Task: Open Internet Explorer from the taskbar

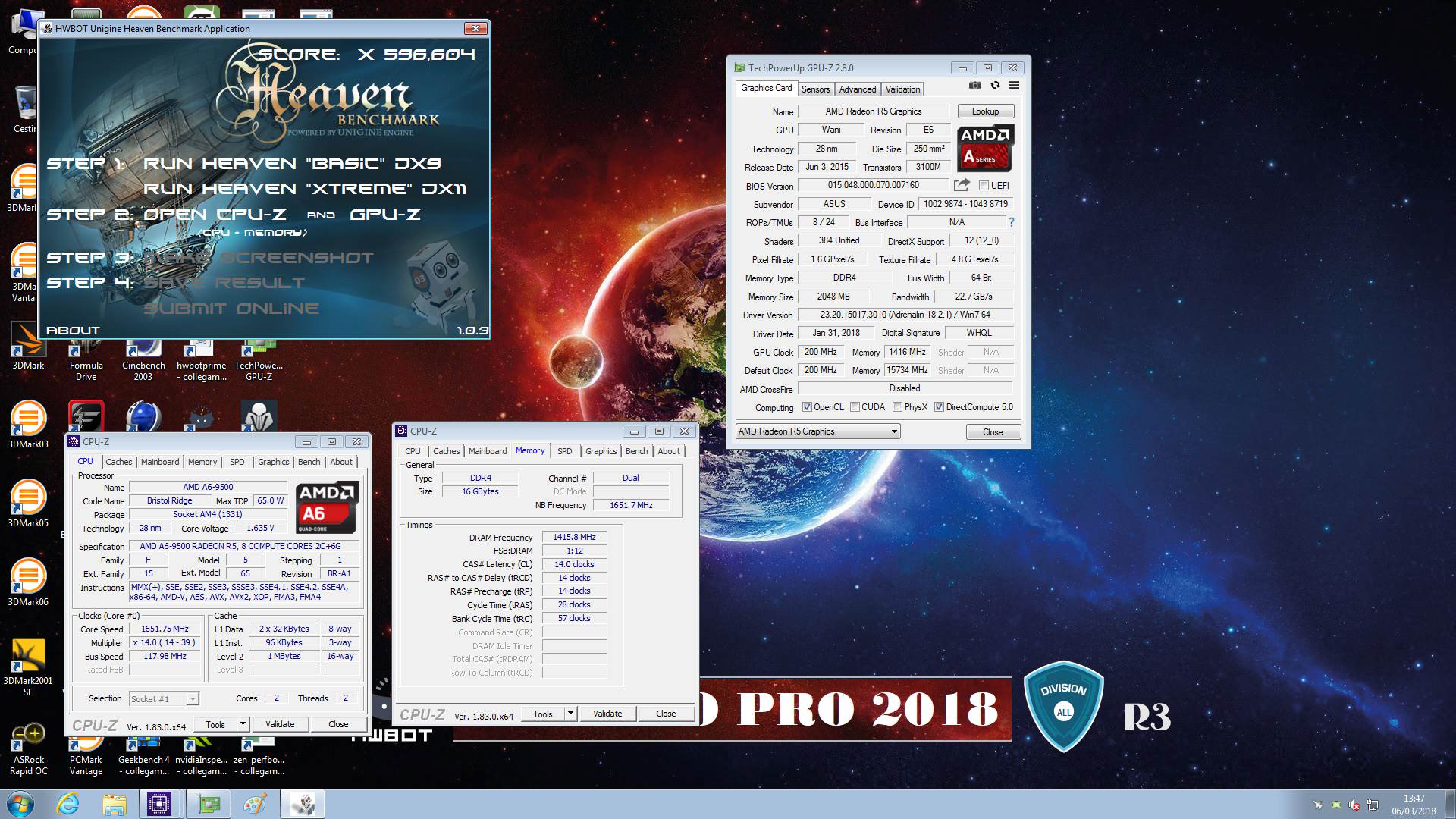Action: tap(67, 804)
